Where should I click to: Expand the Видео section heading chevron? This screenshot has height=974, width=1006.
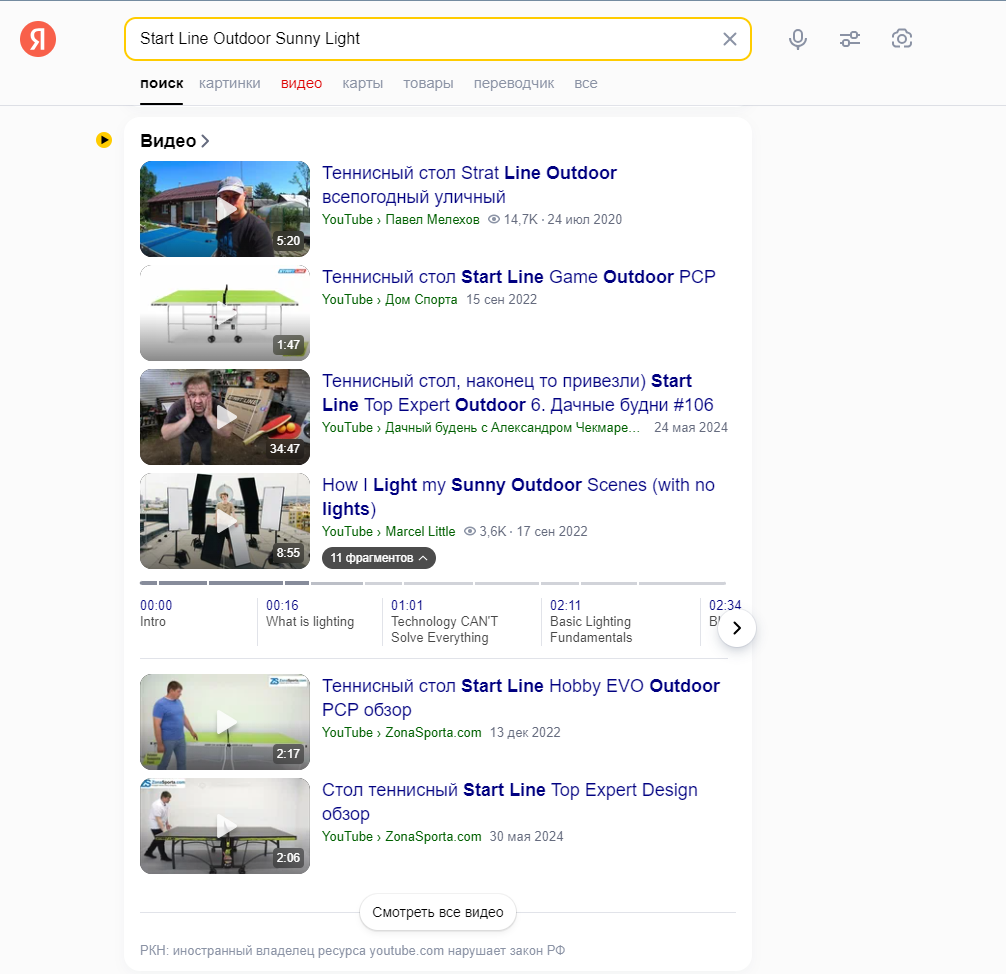(205, 141)
